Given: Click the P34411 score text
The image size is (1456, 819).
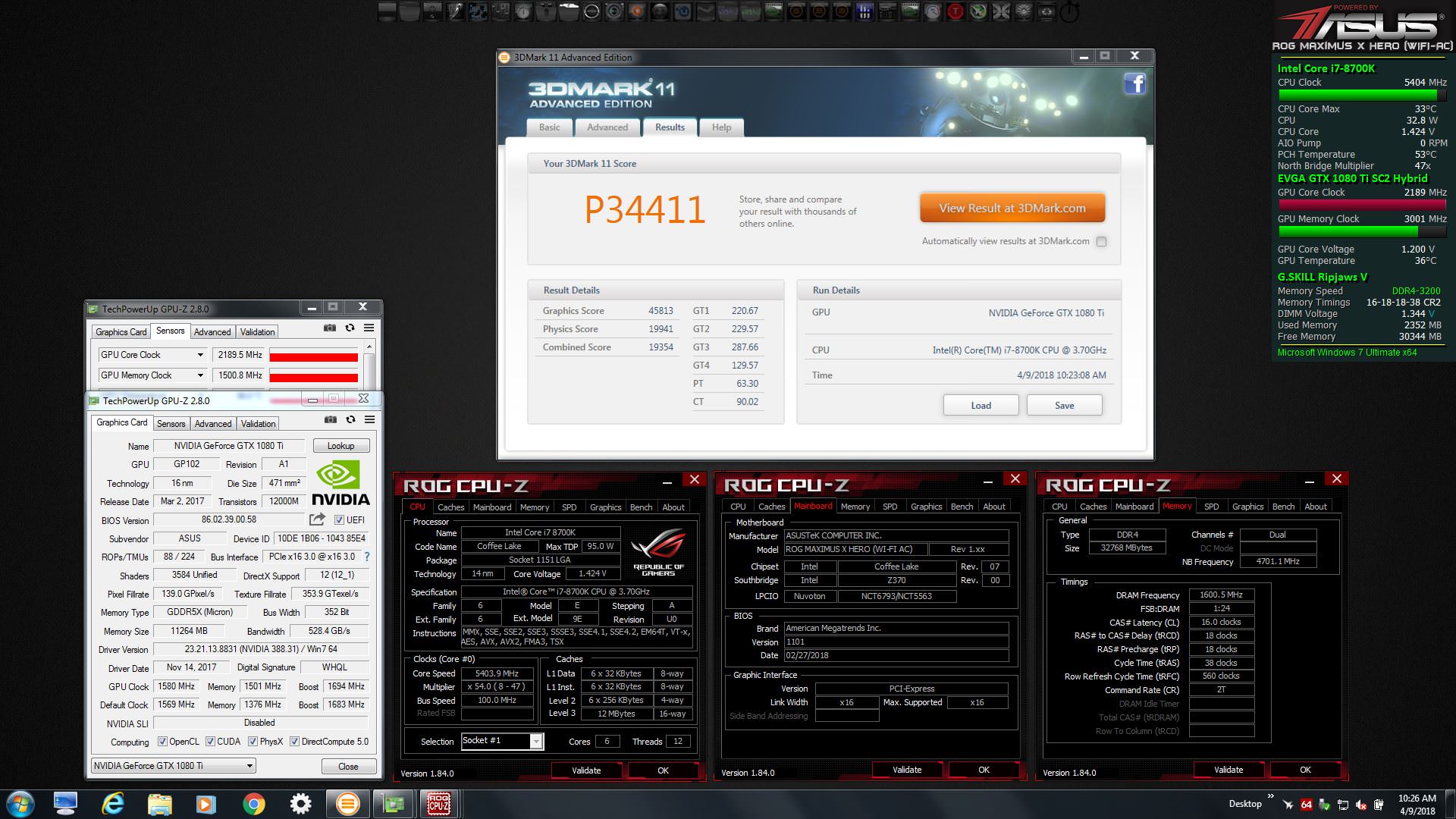Looking at the screenshot, I should point(645,210).
